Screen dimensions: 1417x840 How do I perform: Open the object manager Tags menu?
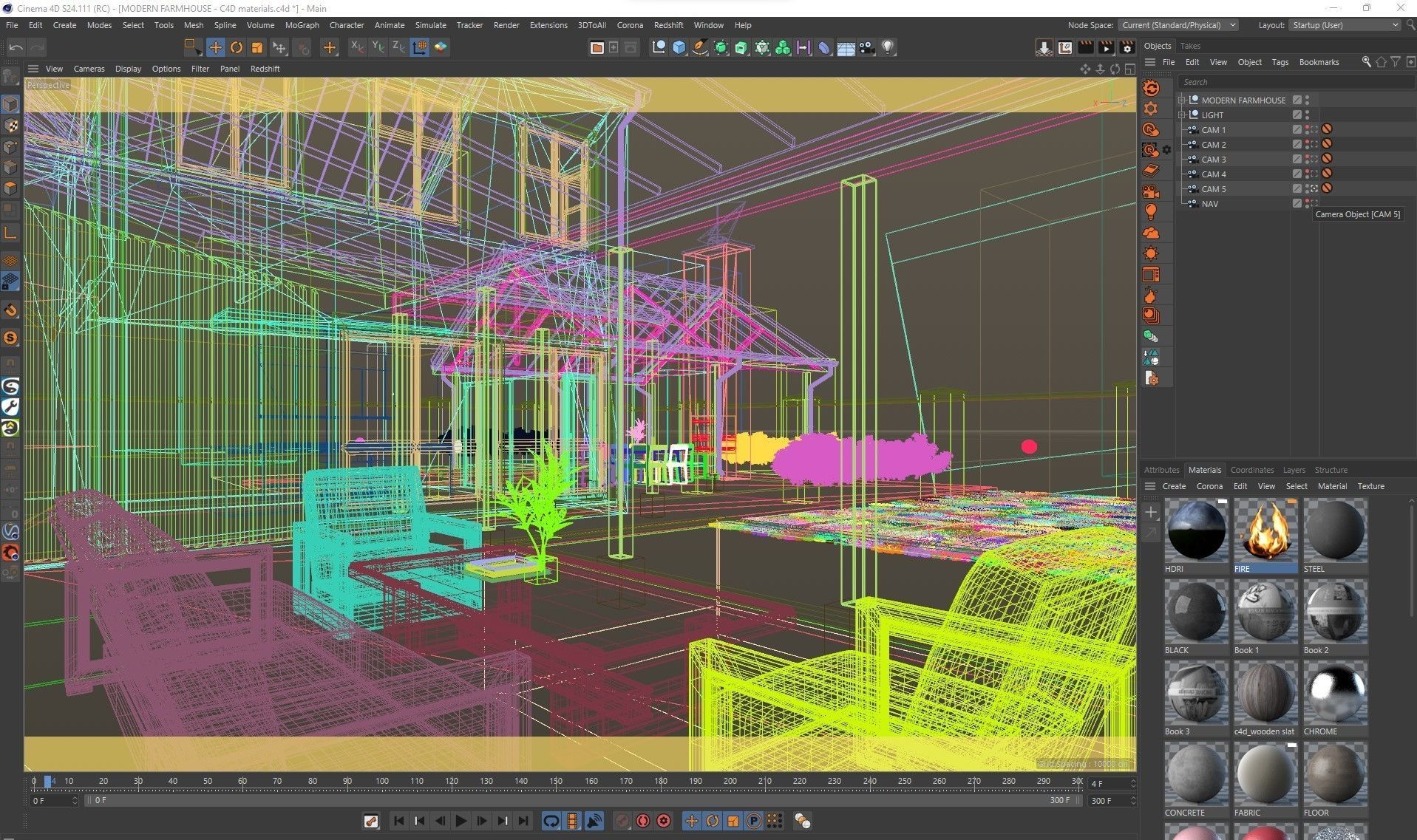coord(1280,62)
